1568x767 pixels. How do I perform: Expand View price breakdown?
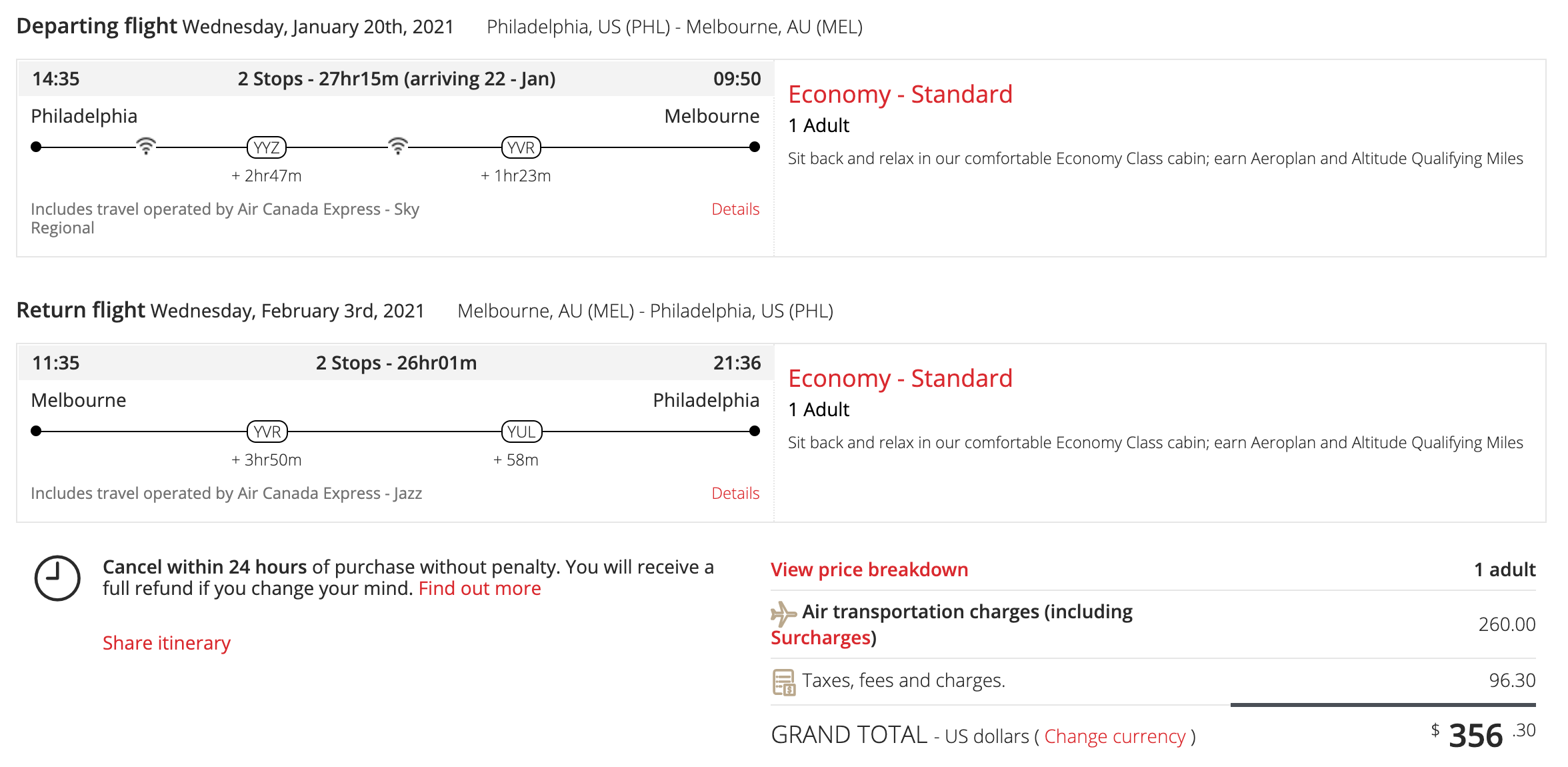pyautogui.click(x=869, y=570)
